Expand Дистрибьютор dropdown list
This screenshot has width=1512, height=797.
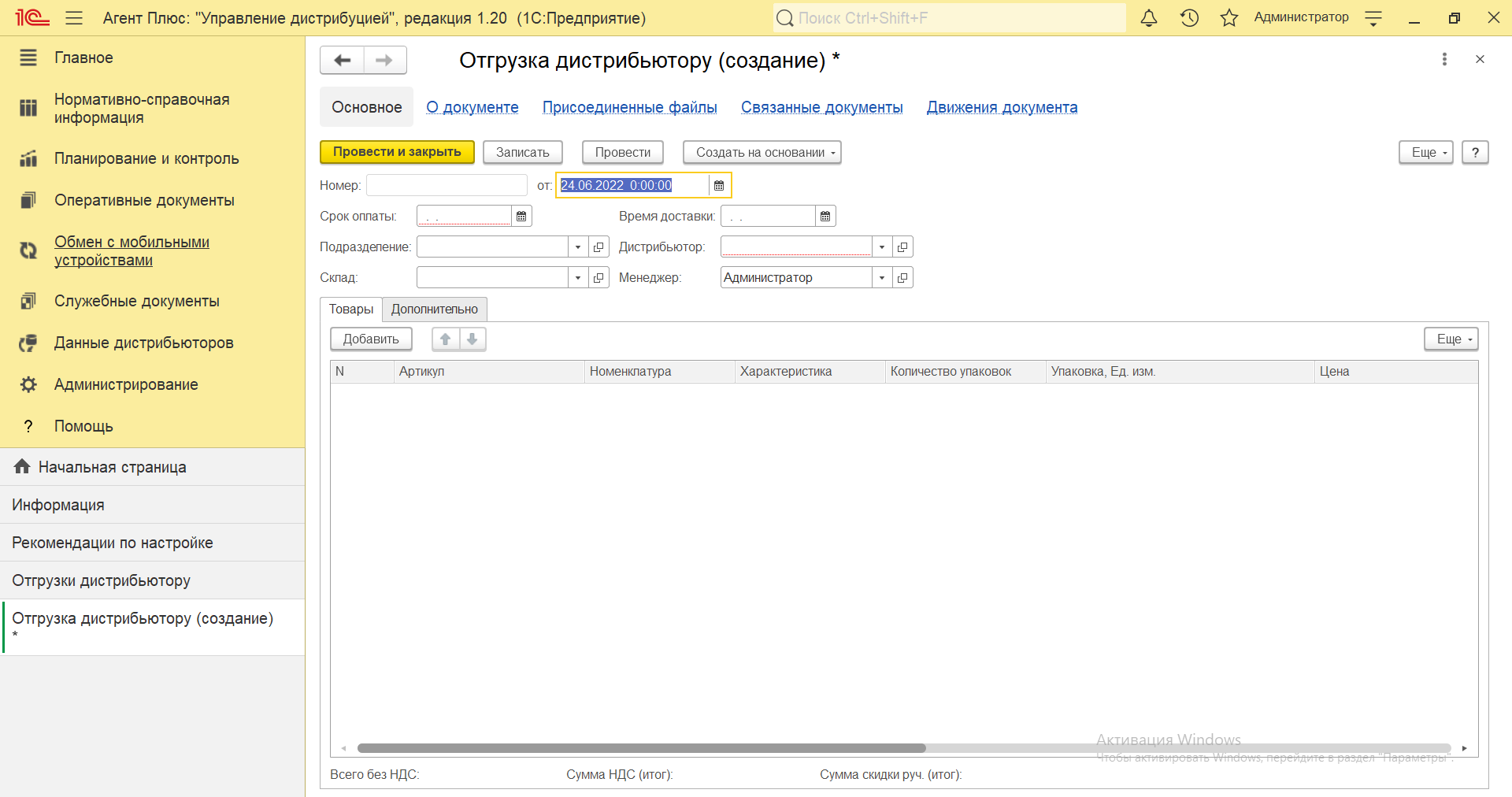[882, 247]
